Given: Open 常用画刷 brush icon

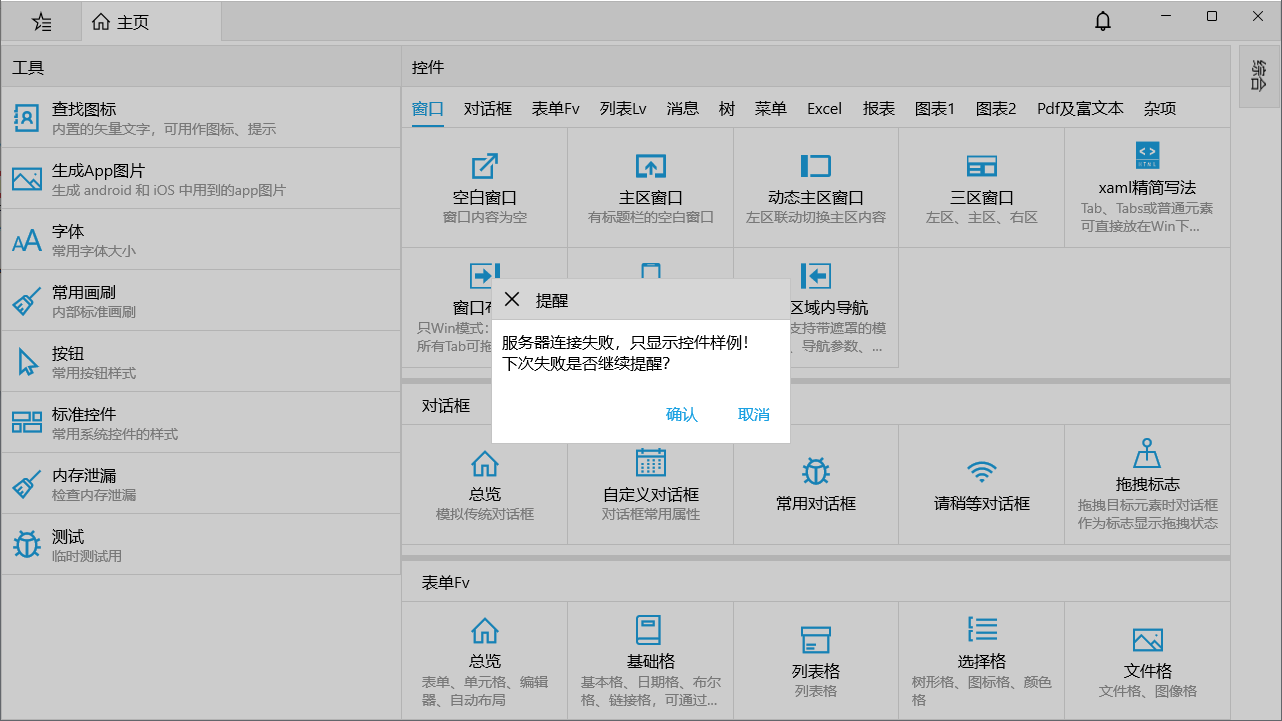Looking at the screenshot, I should (26, 301).
